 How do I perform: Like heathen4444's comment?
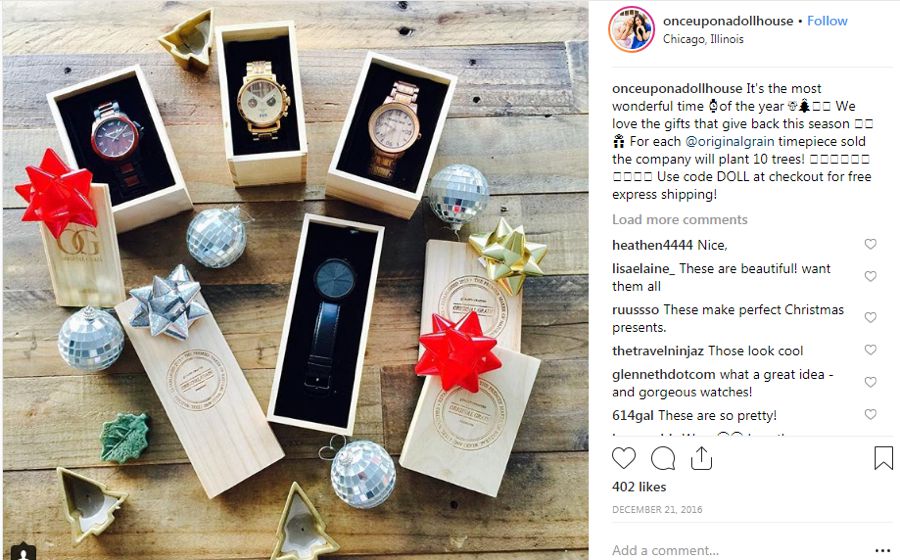(x=870, y=244)
